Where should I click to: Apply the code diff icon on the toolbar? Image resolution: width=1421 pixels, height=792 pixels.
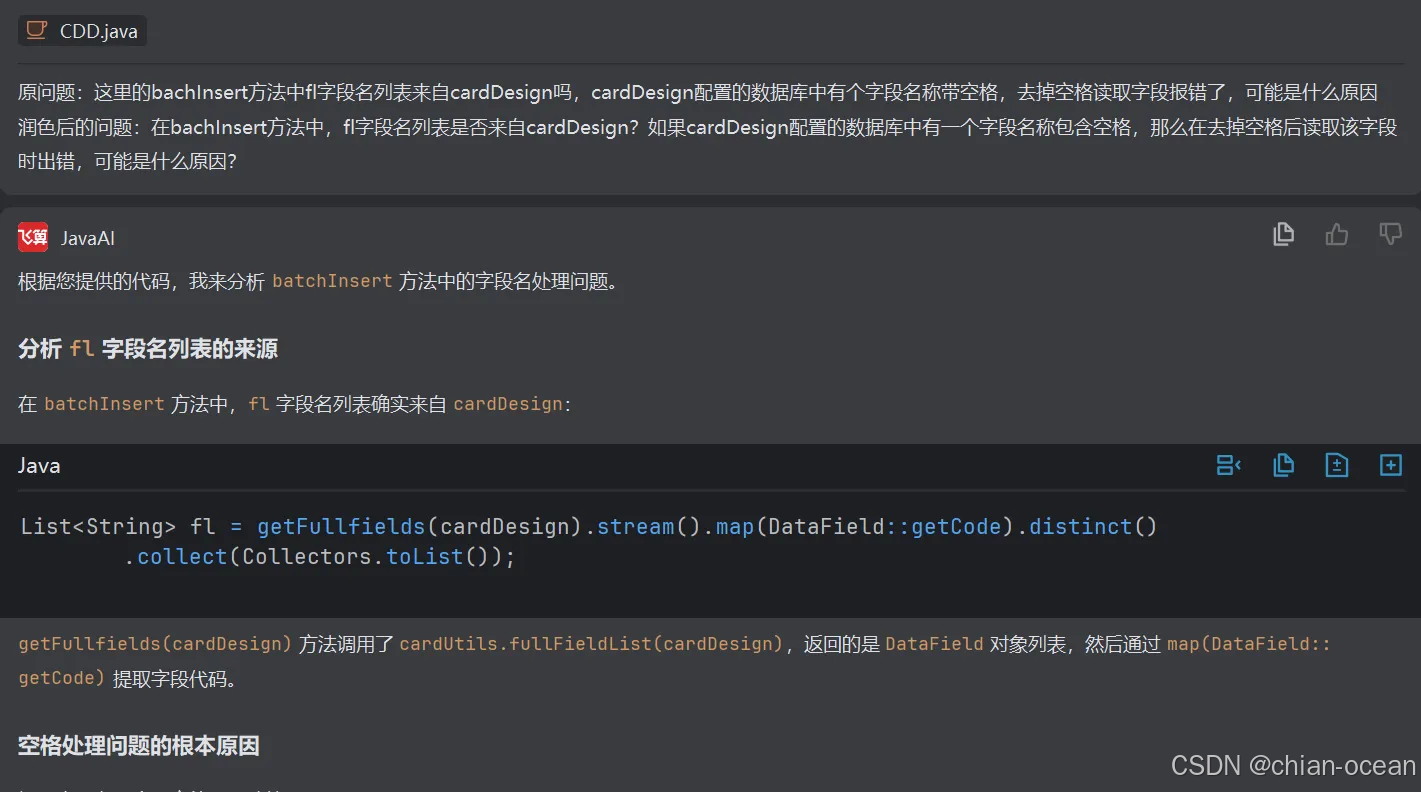point(1337,464)
